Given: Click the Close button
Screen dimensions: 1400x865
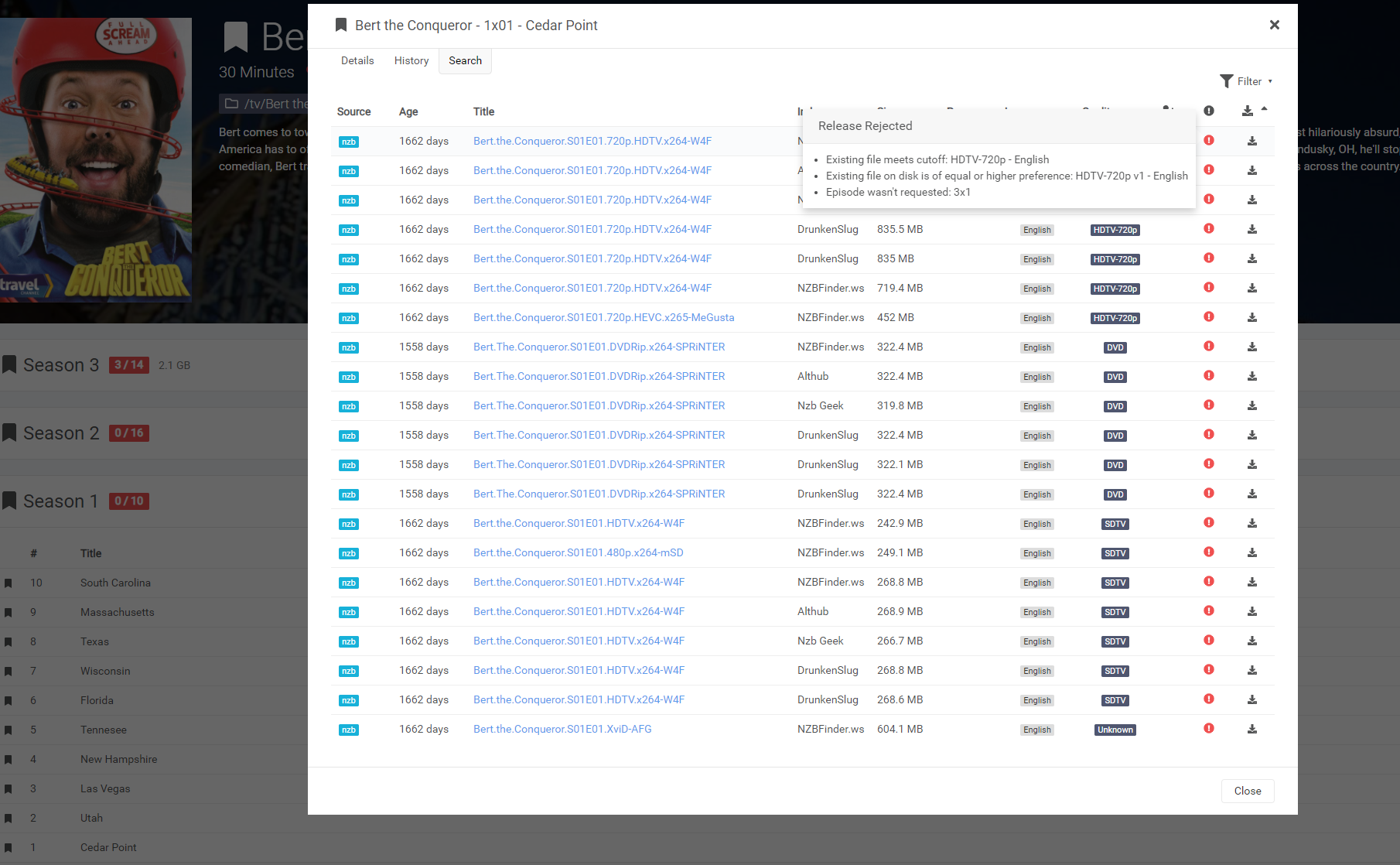Looking at the screenshot, I should [x=1247, y=790].
